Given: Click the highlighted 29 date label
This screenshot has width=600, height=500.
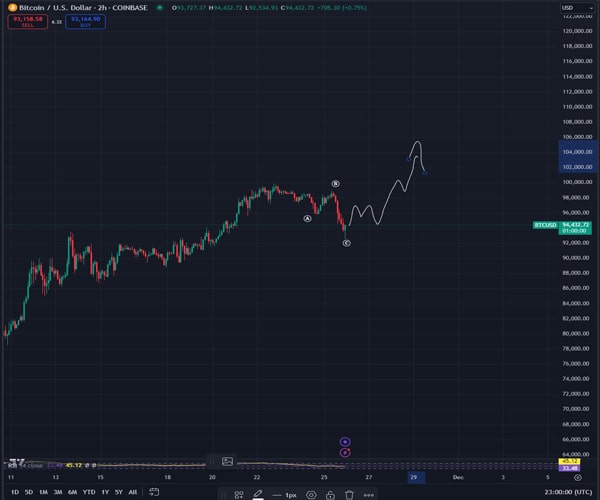Looking at the screenshot, I should click(x=416, y=477).
